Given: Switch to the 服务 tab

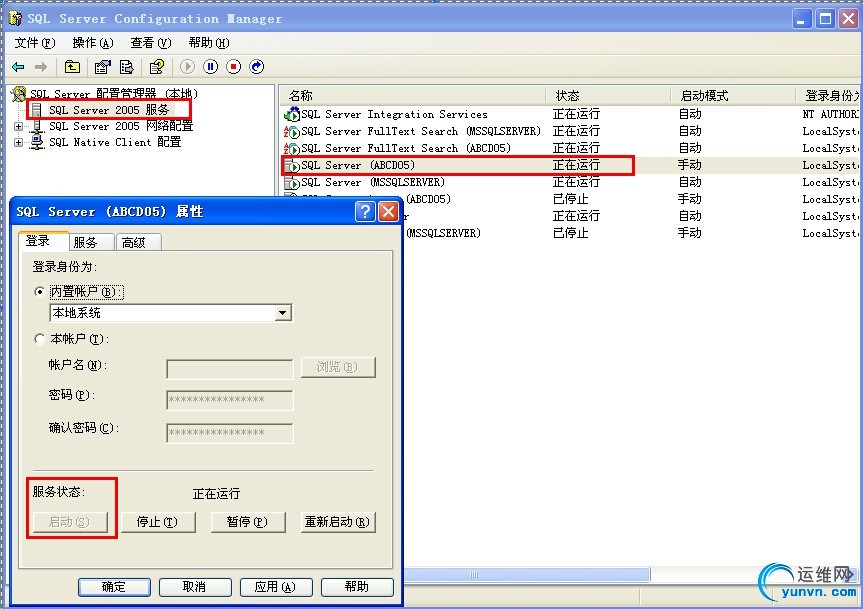Looking at the screenshot, I should click(91, 242).
